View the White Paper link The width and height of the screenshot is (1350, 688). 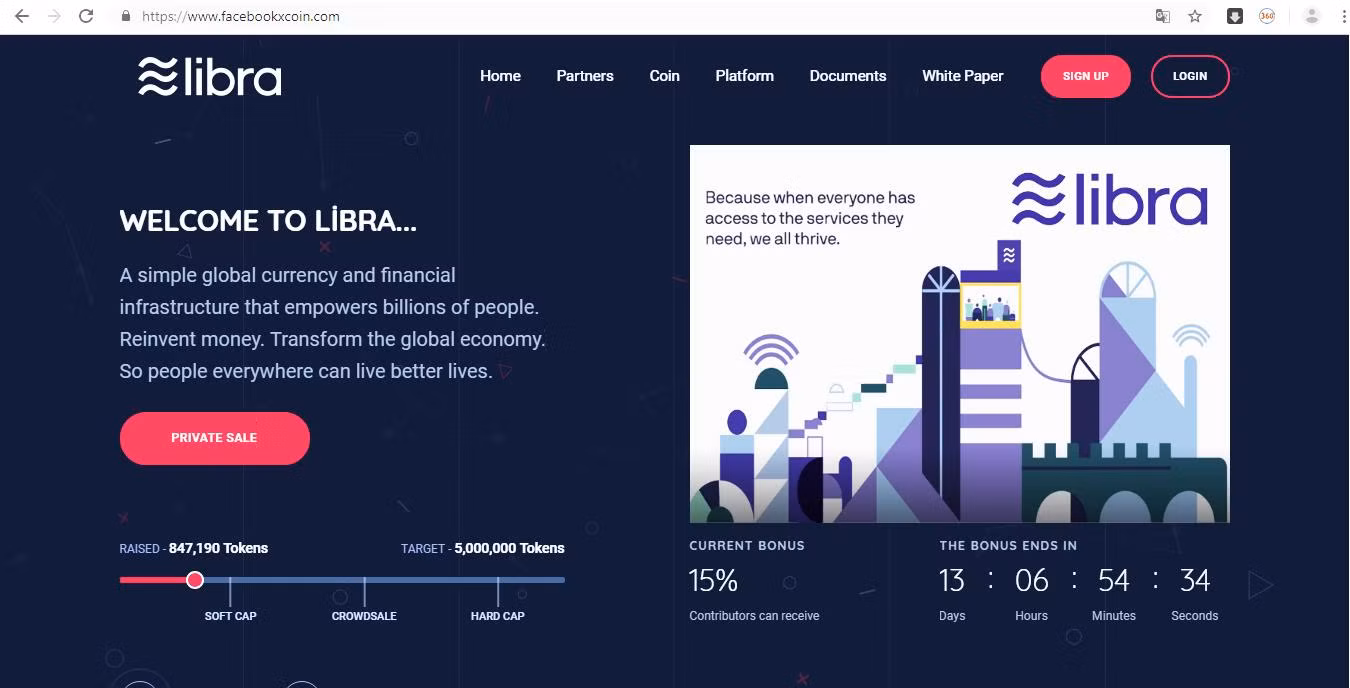(962, 76)
